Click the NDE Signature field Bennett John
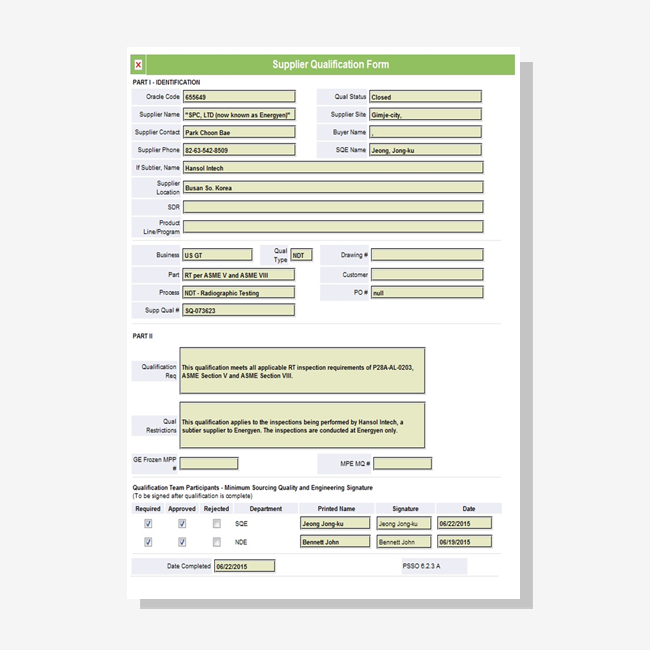 tap(404, 541)
